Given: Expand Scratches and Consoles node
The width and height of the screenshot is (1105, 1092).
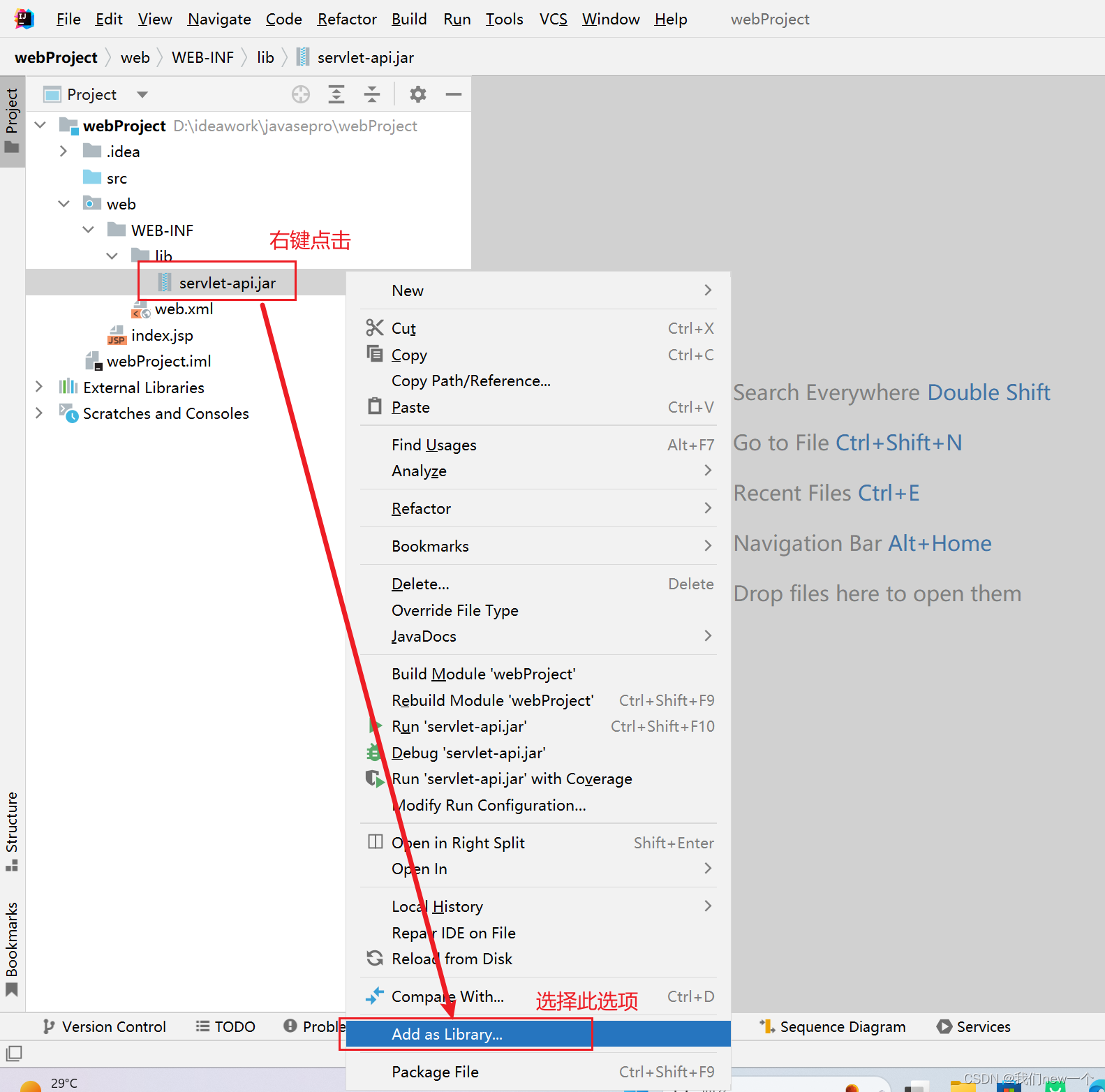Looking at the screenshot, I should pyautogui.click(x=39, y=413).
